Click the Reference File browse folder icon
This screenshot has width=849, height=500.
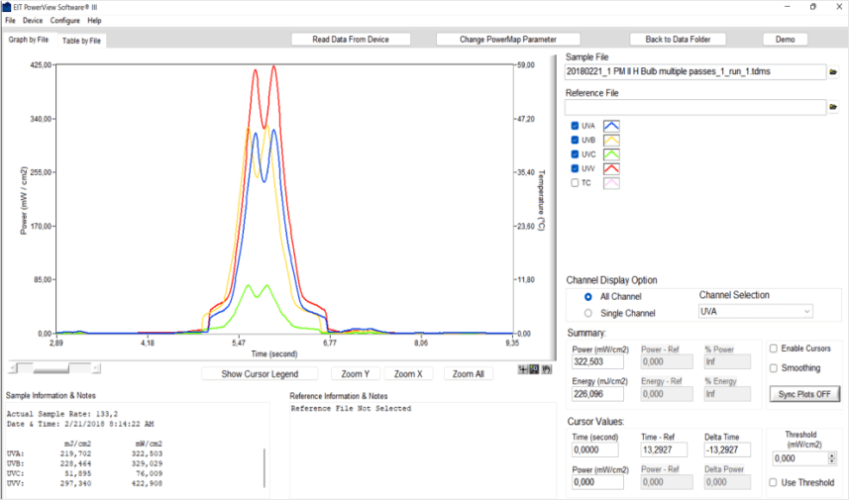(833, 107)
